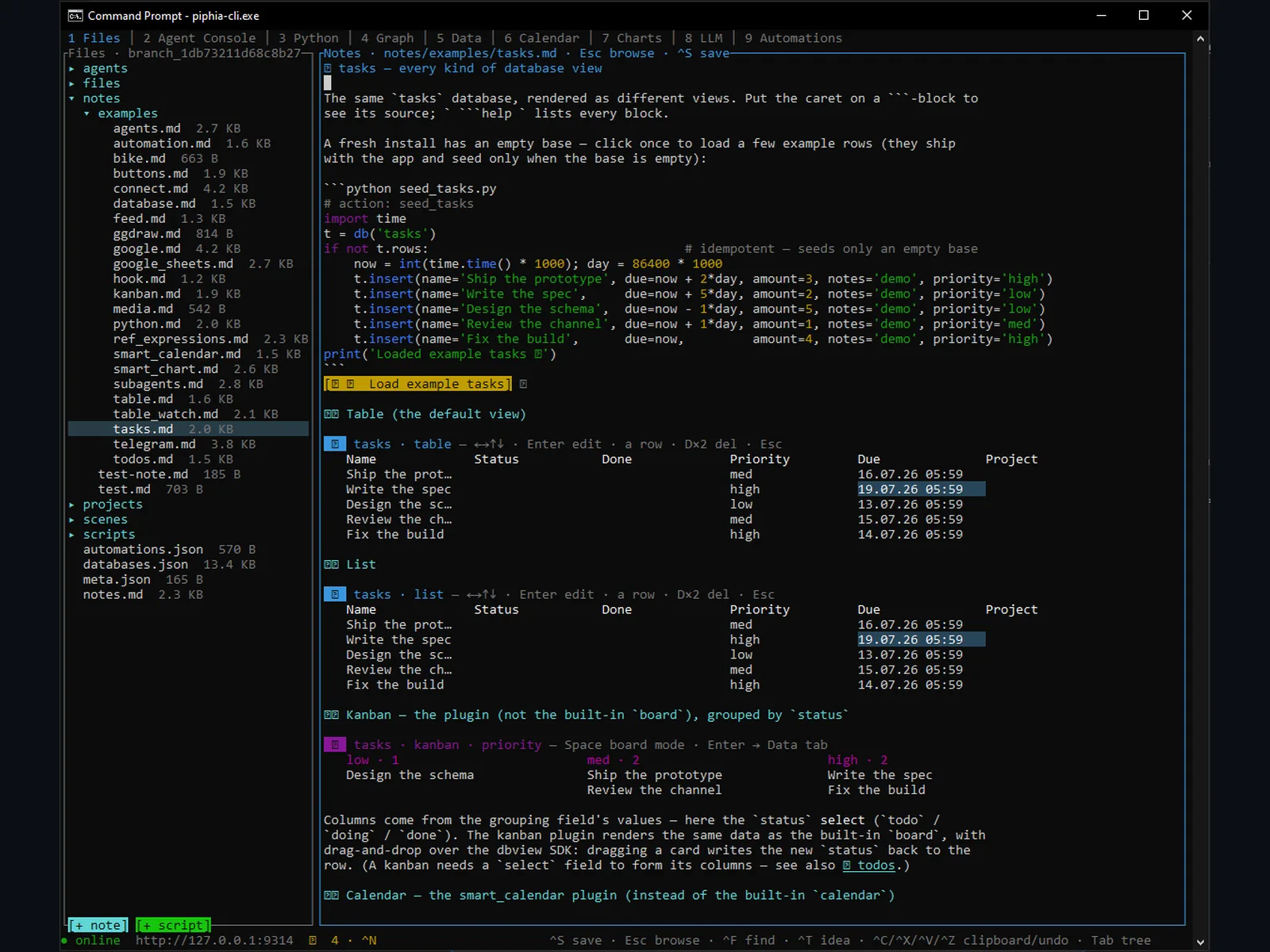Click the note icon before the 'tasks — every kind' title
The height and width of the screenshot is (952, 1270).
(x=328, y=68)
